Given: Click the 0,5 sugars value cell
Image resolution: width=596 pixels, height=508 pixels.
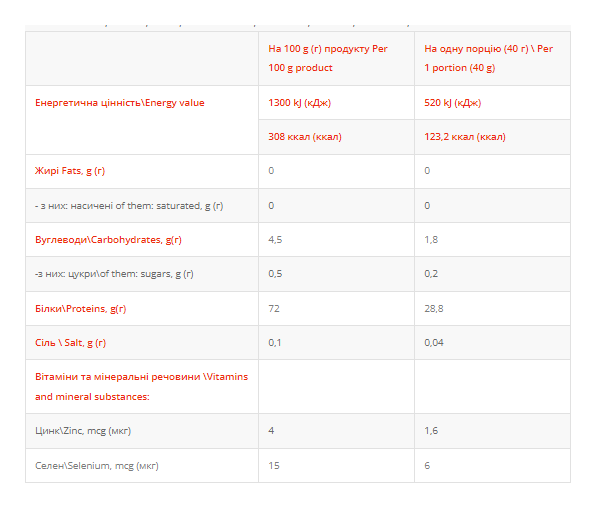Looking at the screenshot, I should 275,274.
